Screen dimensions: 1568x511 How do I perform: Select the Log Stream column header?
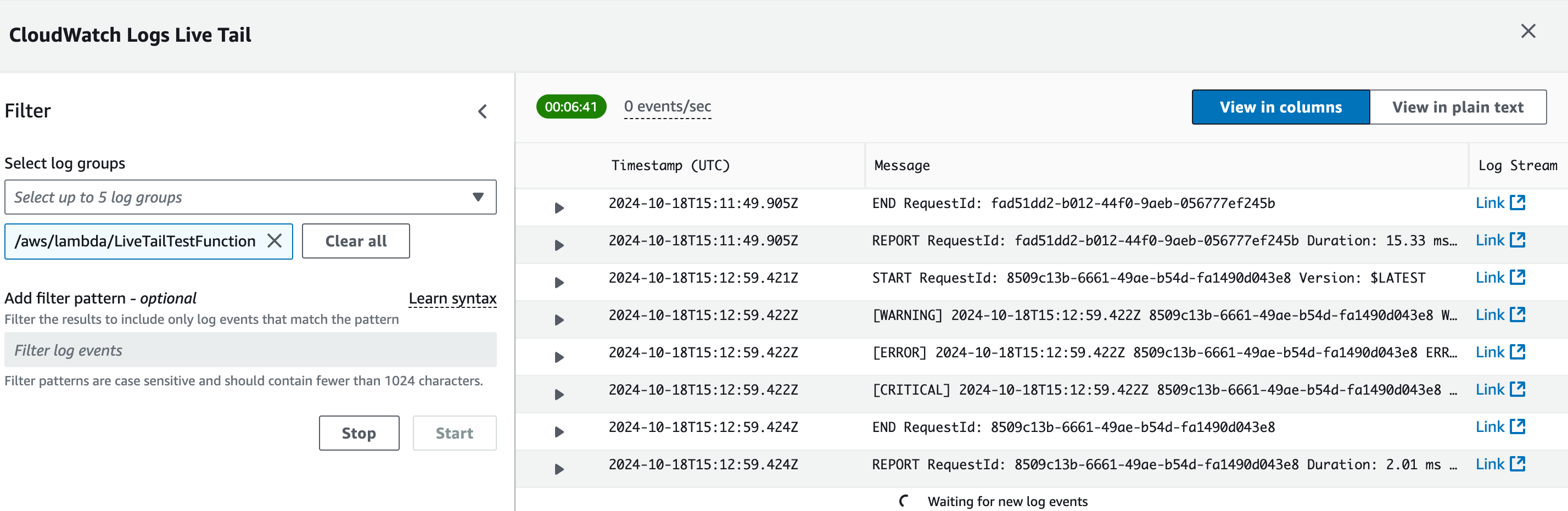[x=1517, y=165]
